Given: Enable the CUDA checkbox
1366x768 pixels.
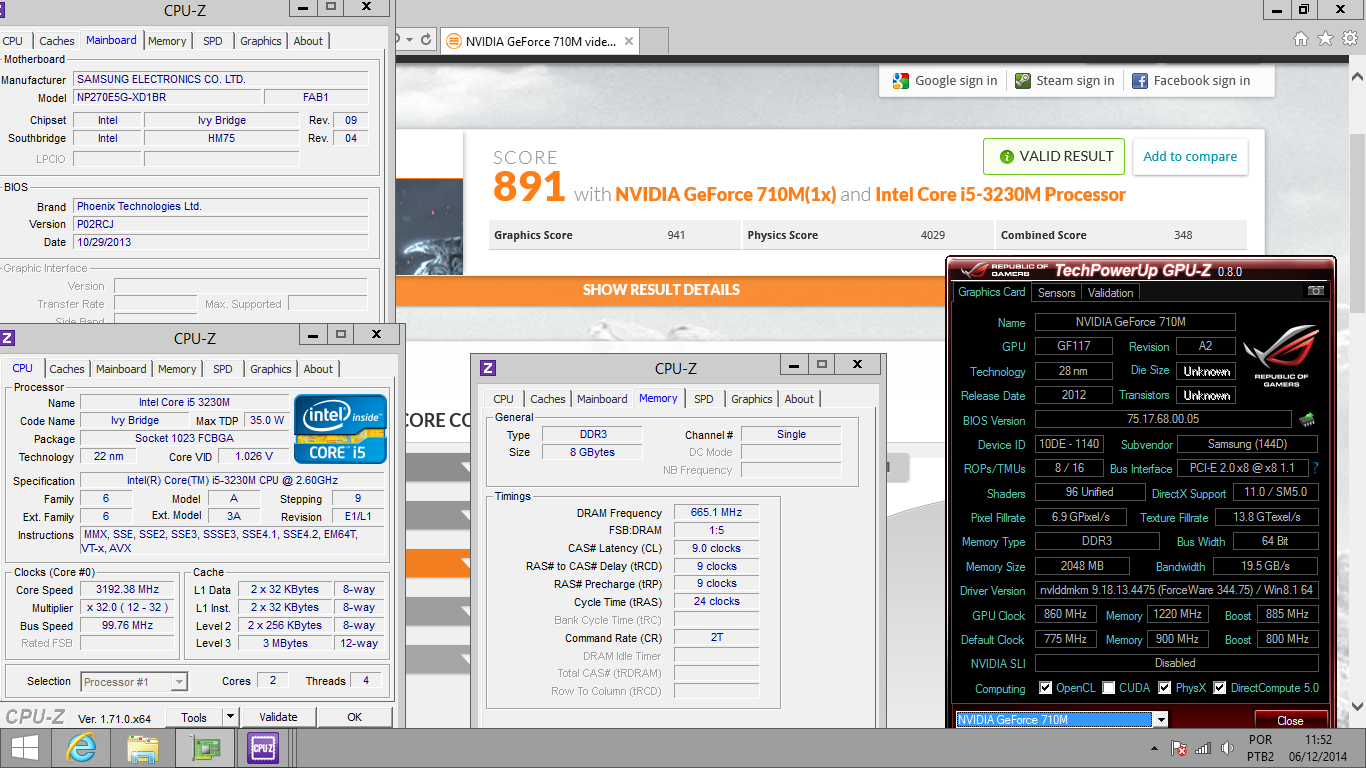Looking at the screenshot, I should (x=1109, y=688).
